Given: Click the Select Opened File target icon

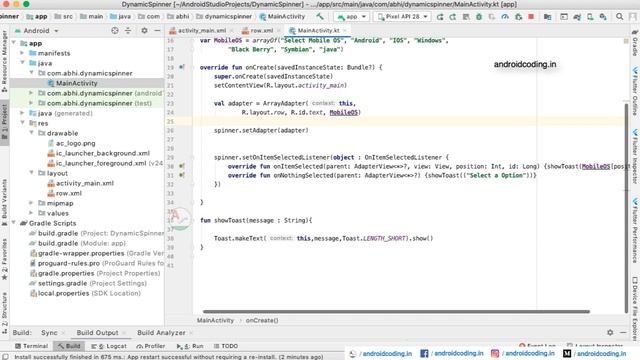Looking at the screenshot, I should point(115,31).
